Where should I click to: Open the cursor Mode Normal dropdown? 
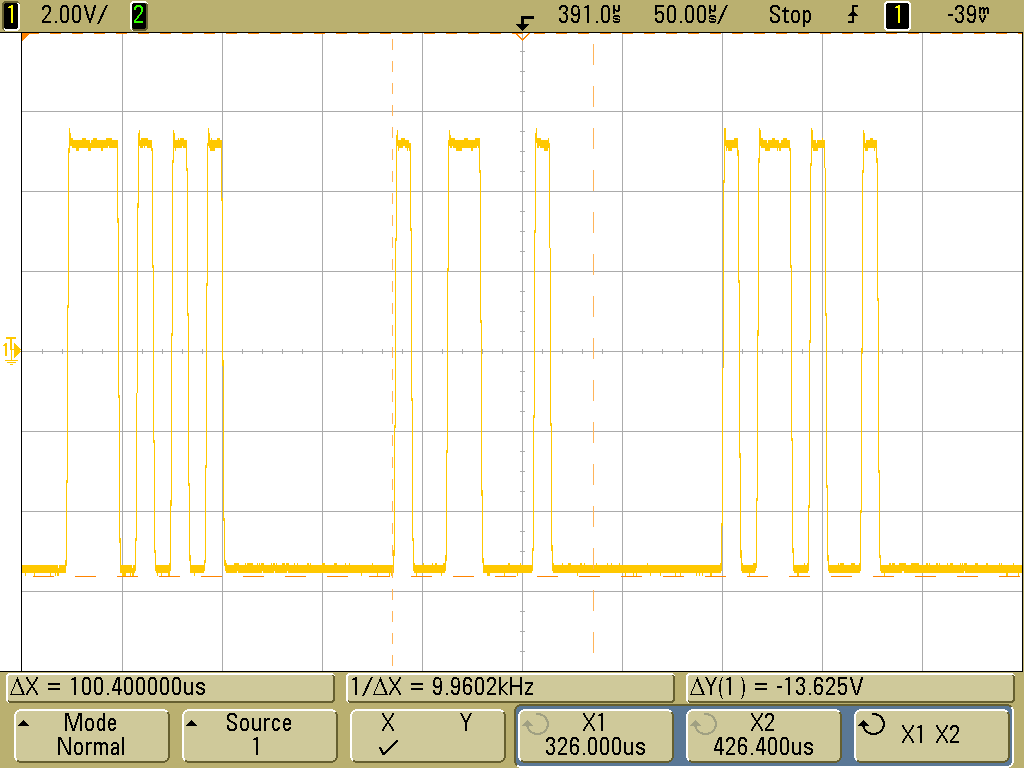tap(91, 733)
